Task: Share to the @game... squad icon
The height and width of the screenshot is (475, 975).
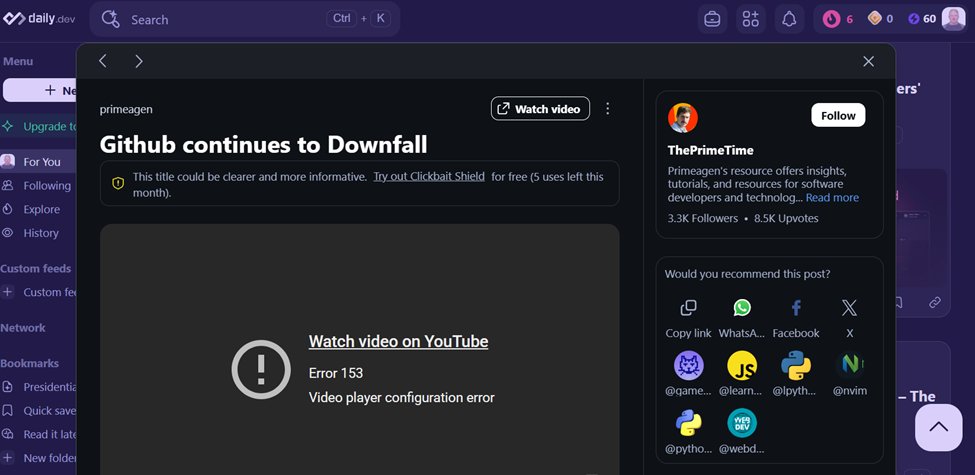Action: [x=688, y=366]
